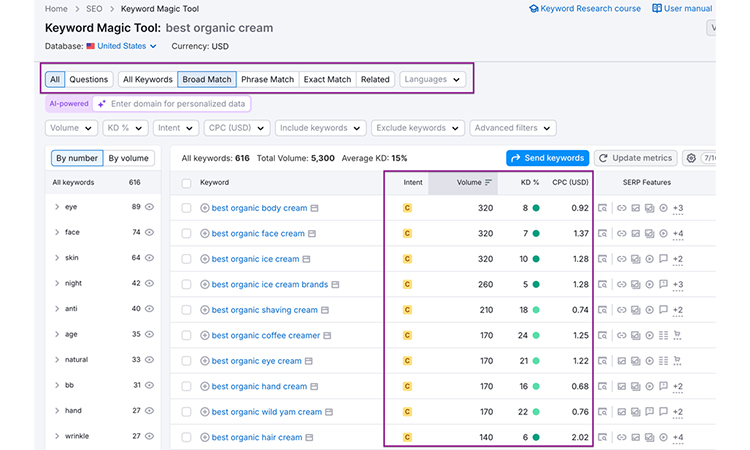Select checkbox for best organic body cream
The image size is (750, 450).
(187, 208)
